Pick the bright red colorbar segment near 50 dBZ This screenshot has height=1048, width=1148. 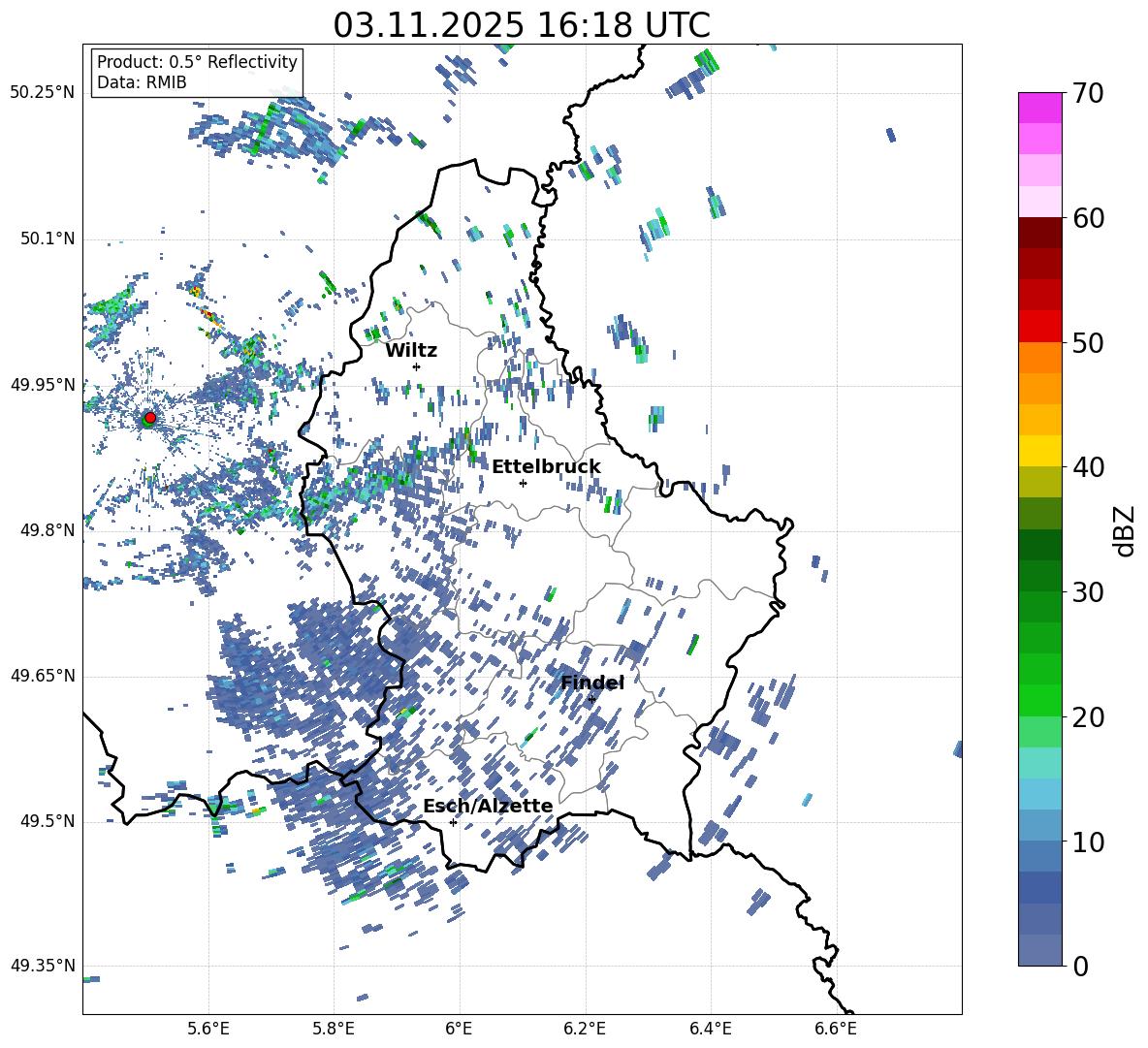[x=1040, y=326]
